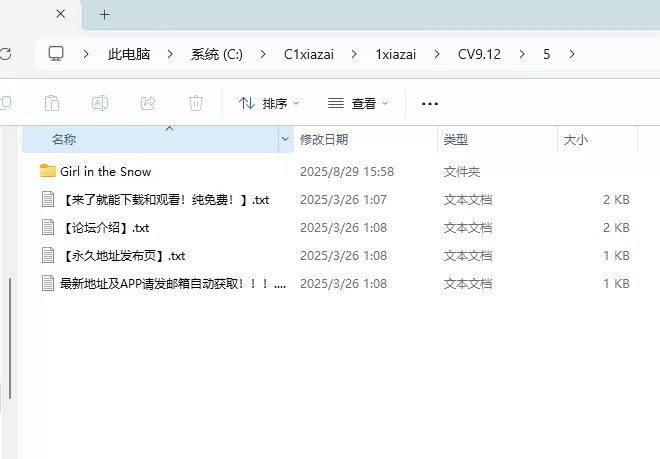This screenshot has height=459, width=660.
Task: Click the 文件夹 type cell
Action: [462, 172]
